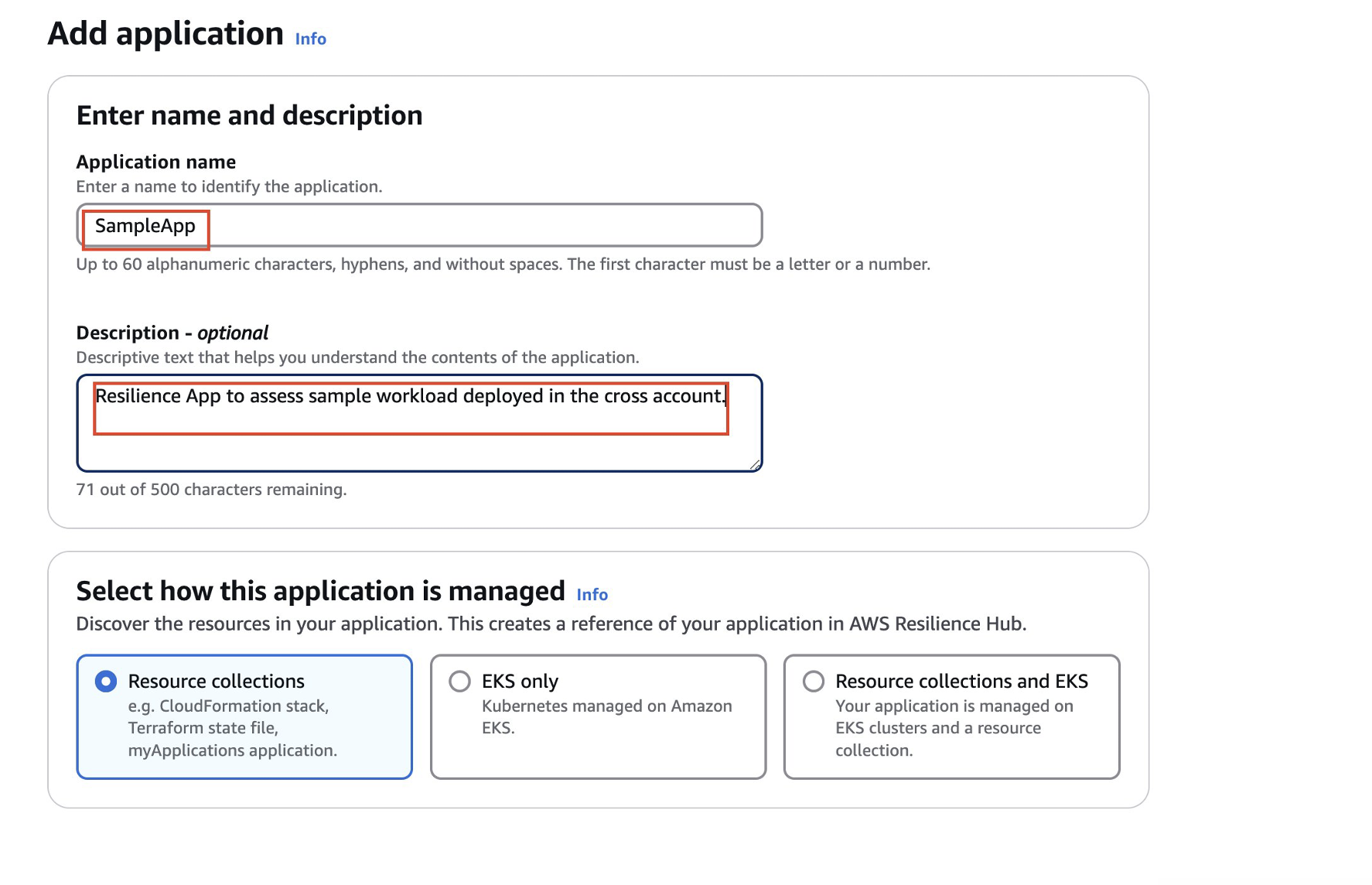The image size is (1372, 885).
Task: Click the empty radio circle for EKS only
Action: pyautogui.click(x=461, y=681)
